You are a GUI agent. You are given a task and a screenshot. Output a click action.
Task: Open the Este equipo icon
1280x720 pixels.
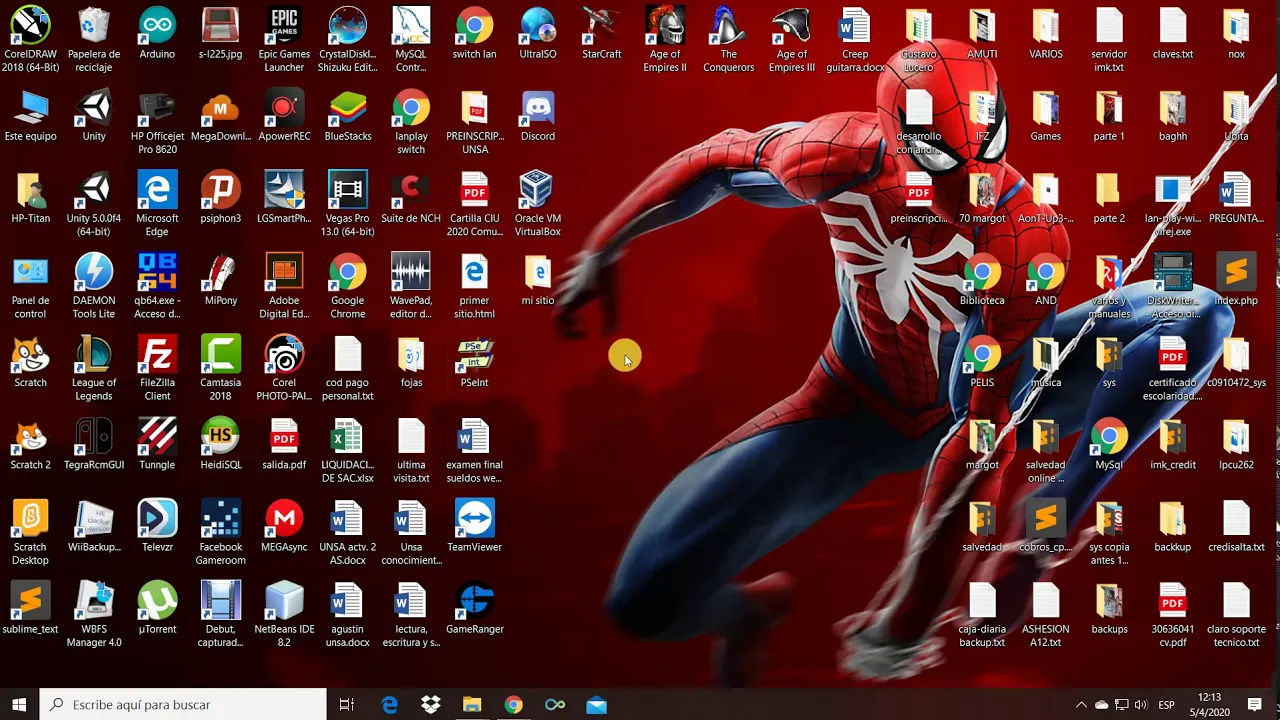tap(30, 115)
